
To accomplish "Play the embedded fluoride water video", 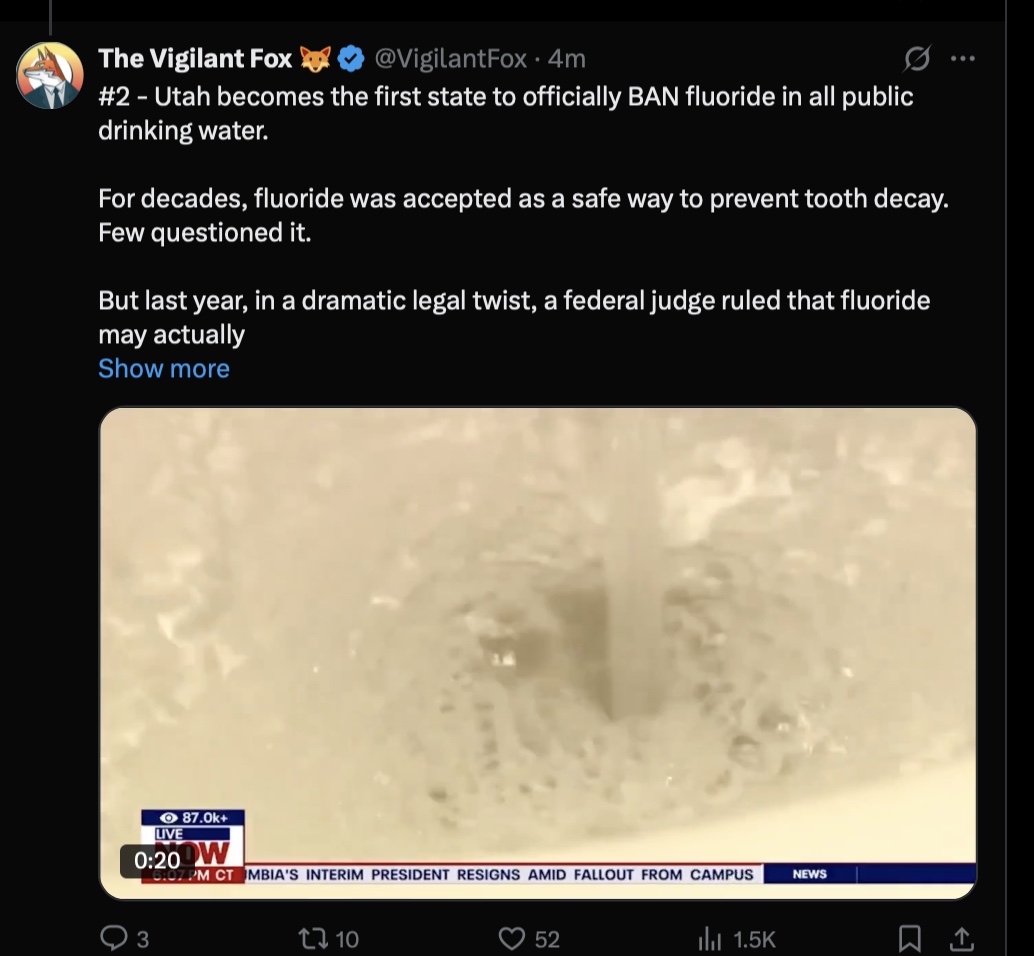I will (537, 653).
